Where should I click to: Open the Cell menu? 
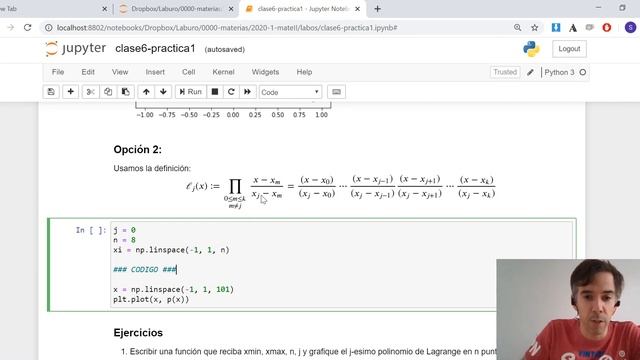pyautogui.click(x=188, y=72)
